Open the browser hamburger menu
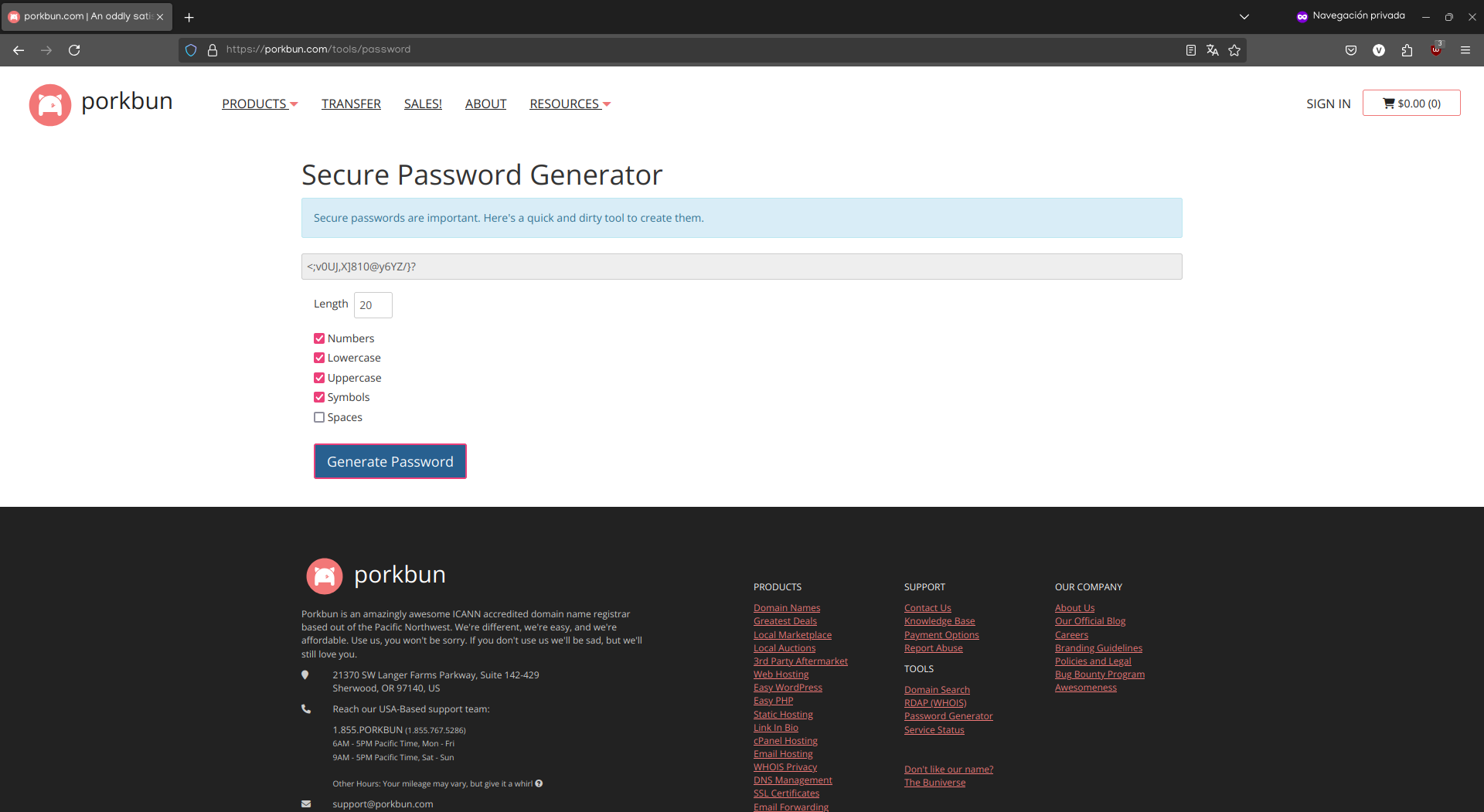This screenshot has height=812, width=1484. tap(1465, 50)
